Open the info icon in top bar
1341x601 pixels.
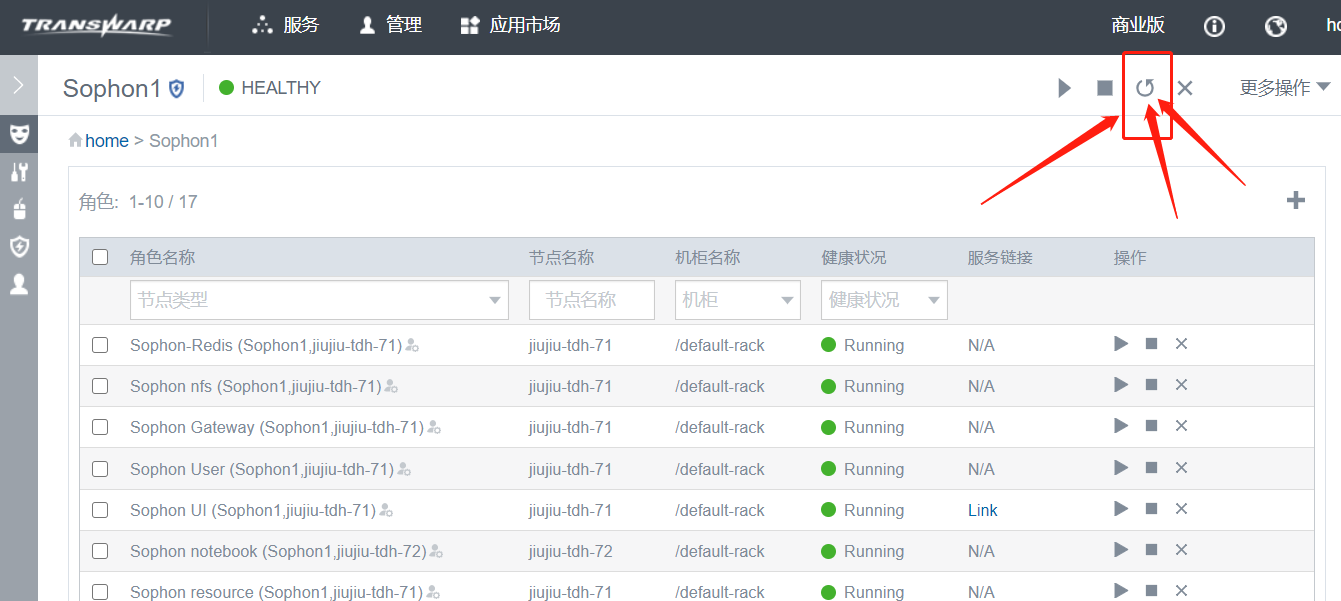pyautogui.click(x=1214, y=26)
